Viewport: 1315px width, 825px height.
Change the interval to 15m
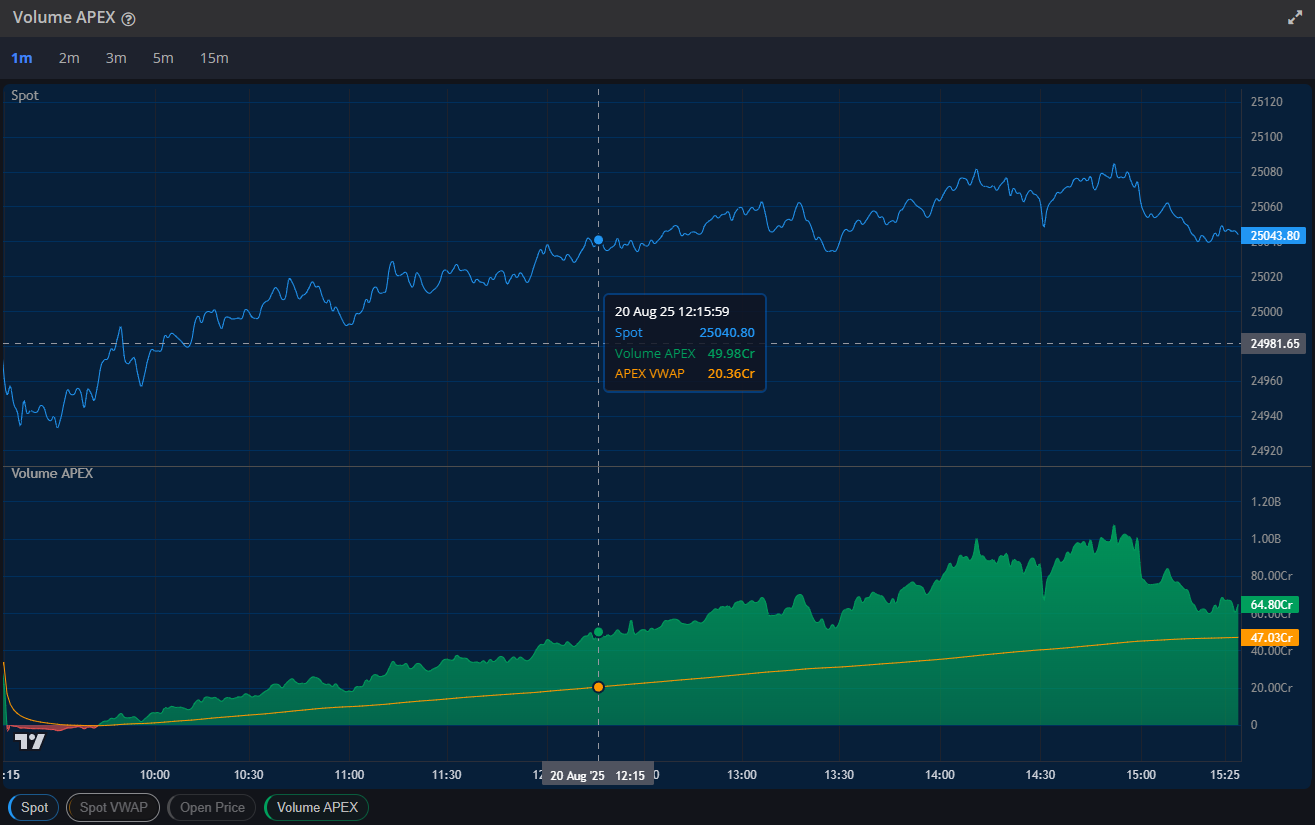[x=214, y=58]
